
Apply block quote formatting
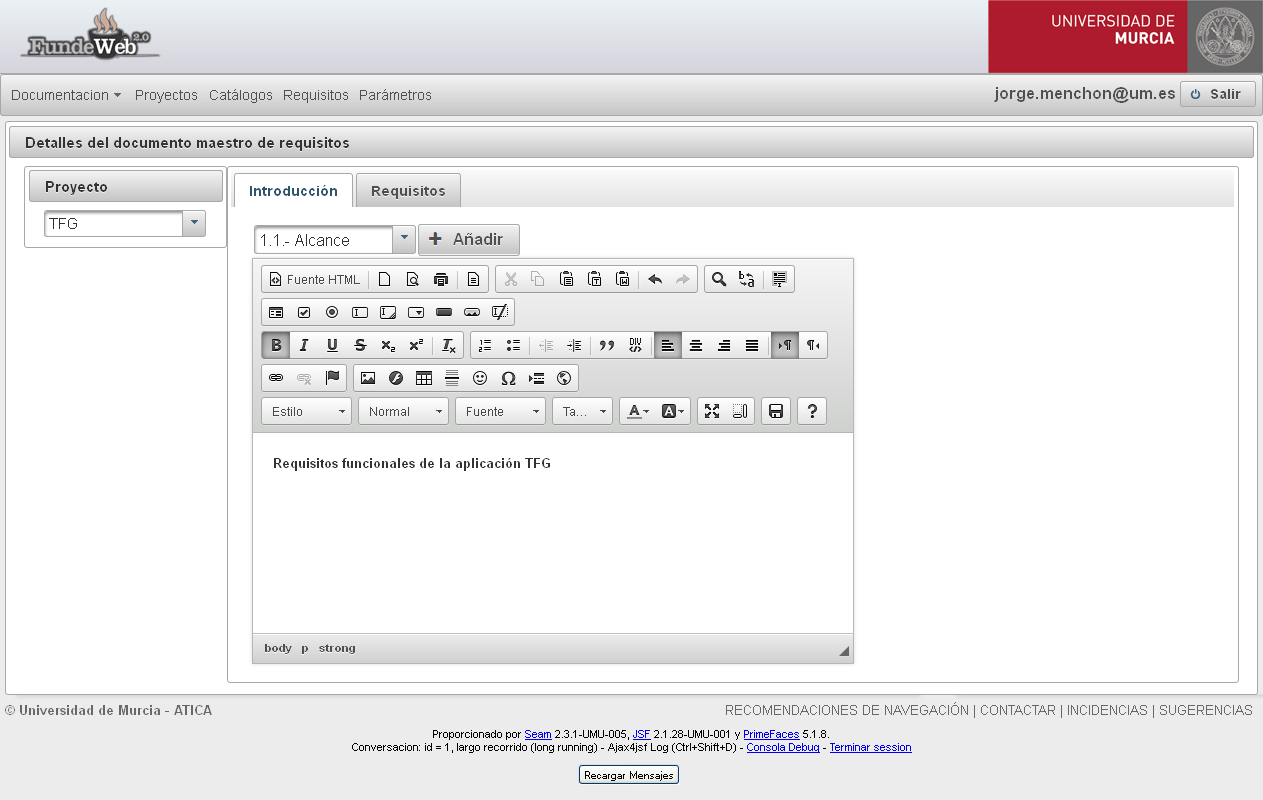pyautogui.click(x=607, y=345)
